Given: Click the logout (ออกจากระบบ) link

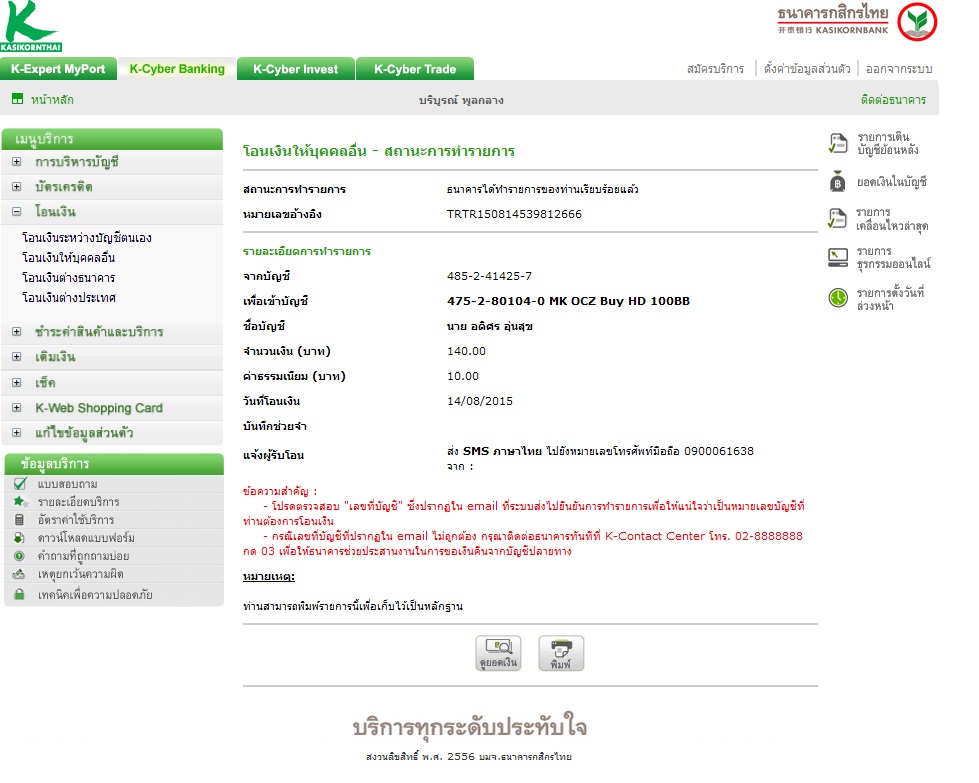Looking at the screenshot, I should point(898,69).
